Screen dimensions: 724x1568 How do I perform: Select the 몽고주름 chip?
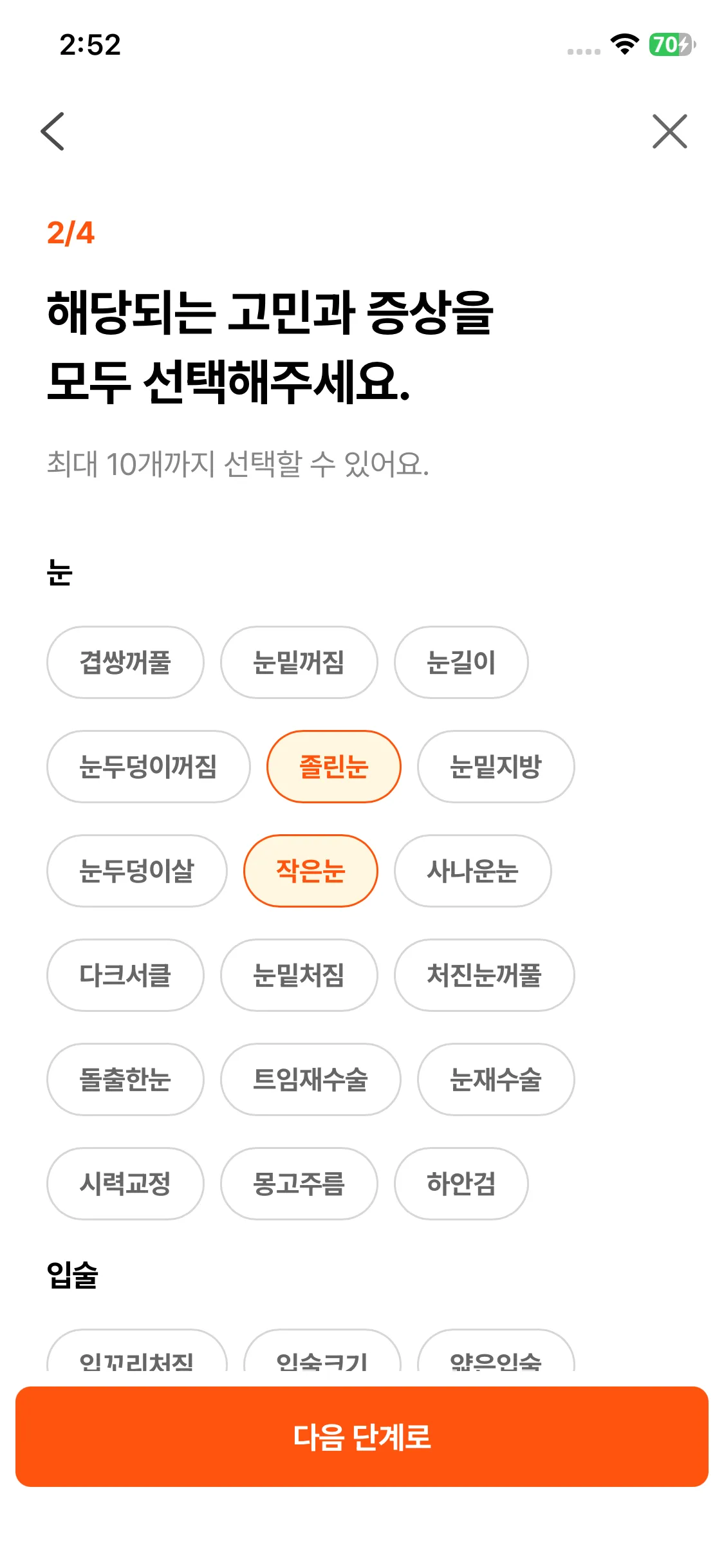(x=299, y=1184)
